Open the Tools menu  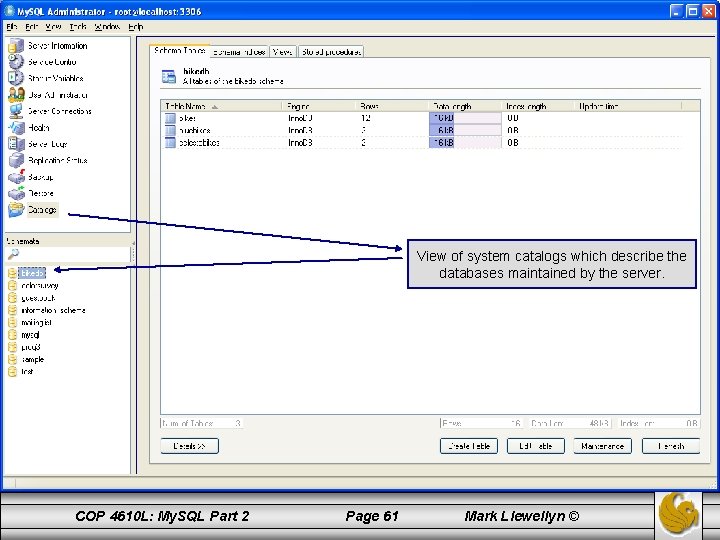click(78, 27)
